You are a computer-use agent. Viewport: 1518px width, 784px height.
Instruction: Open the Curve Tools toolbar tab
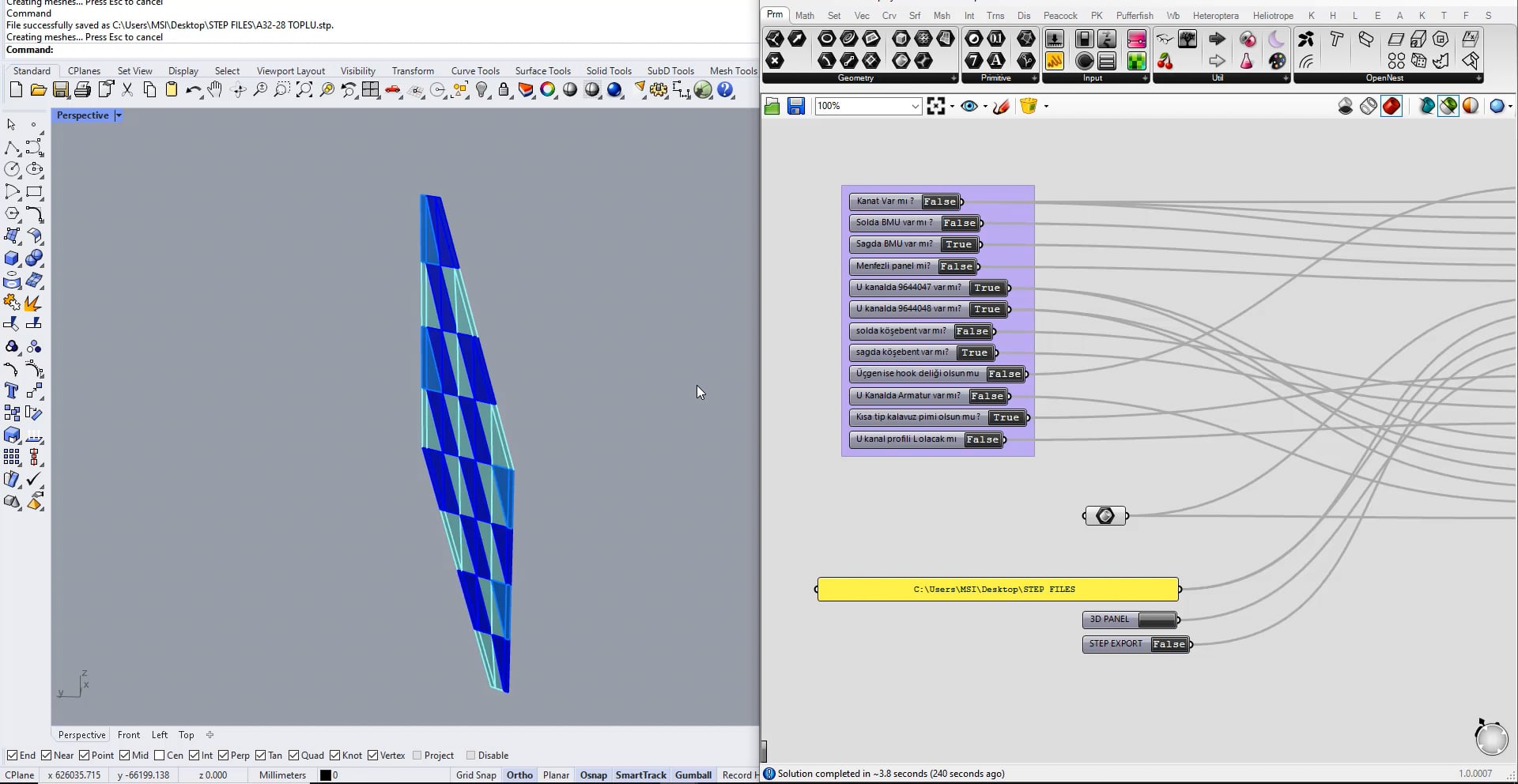coord(475,70)
